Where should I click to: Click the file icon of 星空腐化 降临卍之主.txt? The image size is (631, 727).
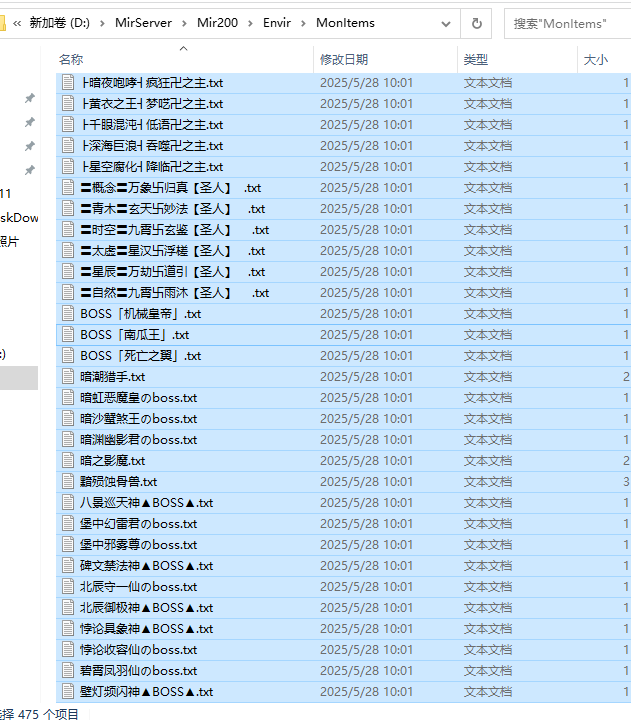point(68,166)
